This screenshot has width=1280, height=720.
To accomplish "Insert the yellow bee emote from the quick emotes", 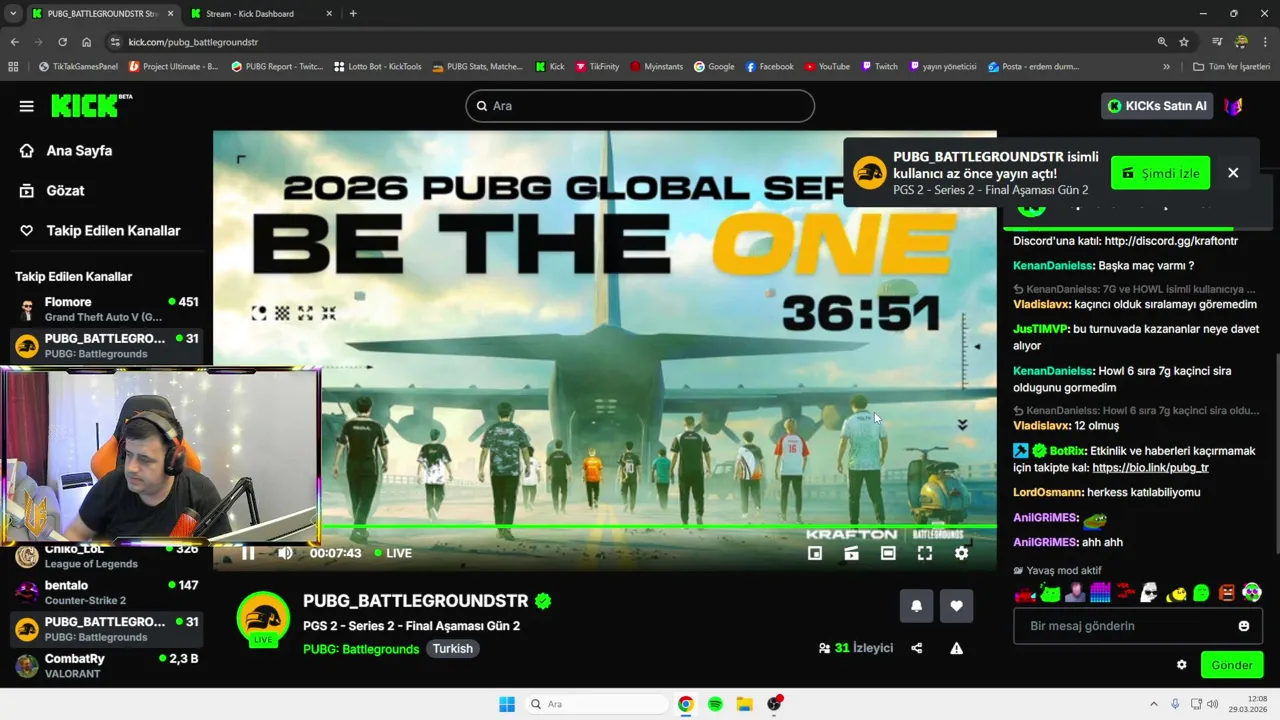I will [x=1176, y=593].
